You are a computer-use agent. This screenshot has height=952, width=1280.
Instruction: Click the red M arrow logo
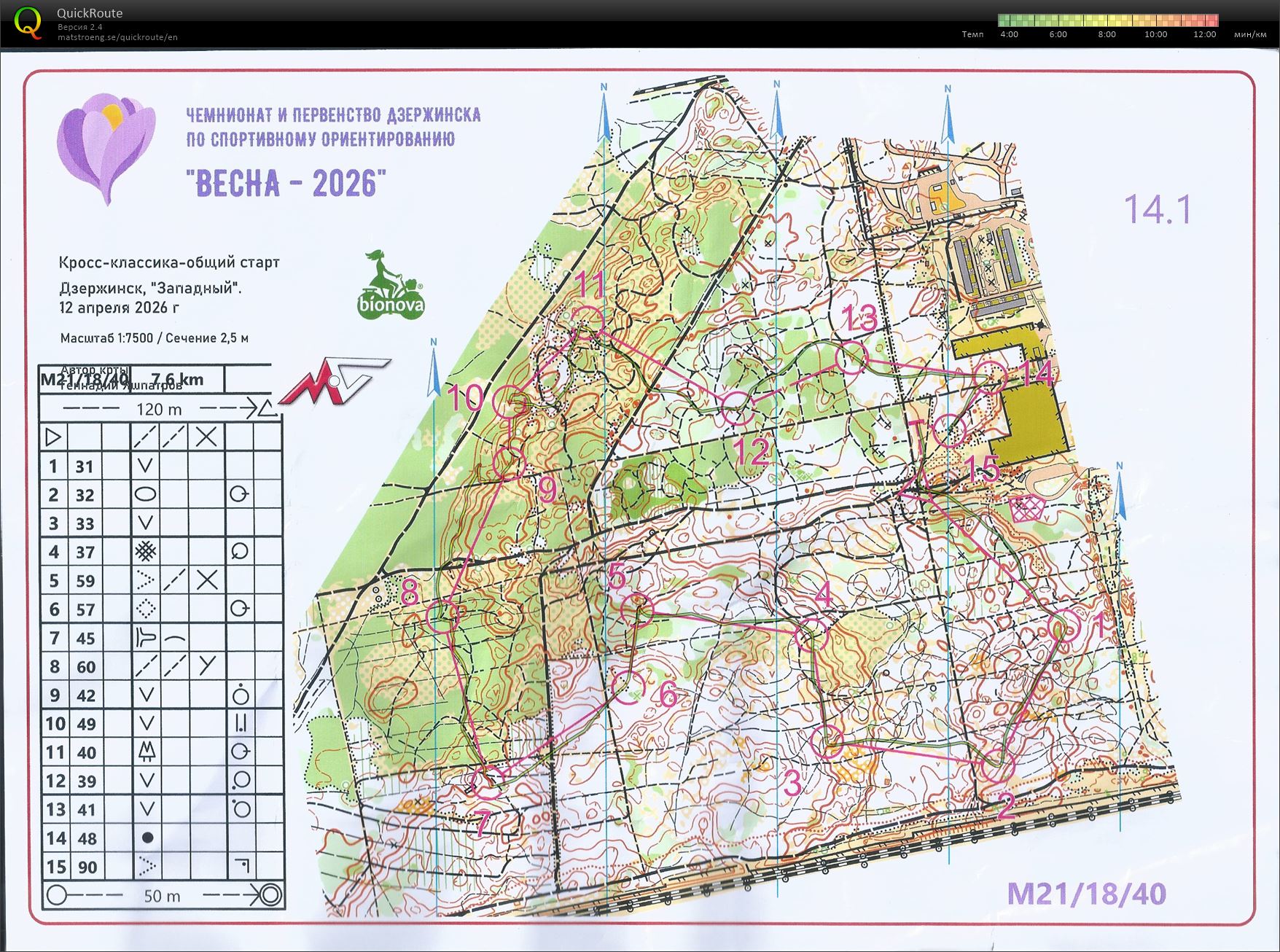pos(334,381)
